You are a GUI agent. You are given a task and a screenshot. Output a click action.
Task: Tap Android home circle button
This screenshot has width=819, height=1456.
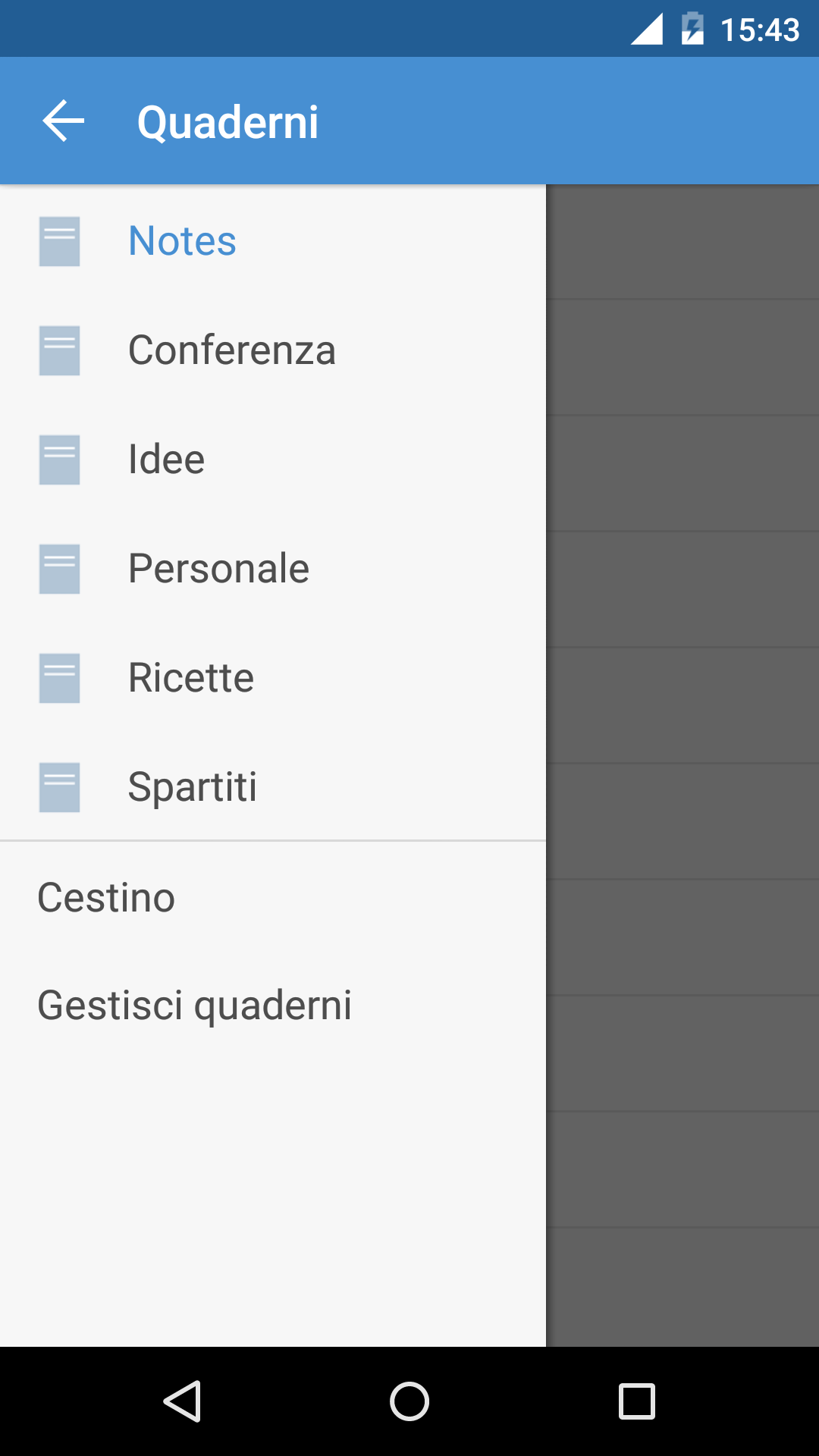tap(409, 1401)
